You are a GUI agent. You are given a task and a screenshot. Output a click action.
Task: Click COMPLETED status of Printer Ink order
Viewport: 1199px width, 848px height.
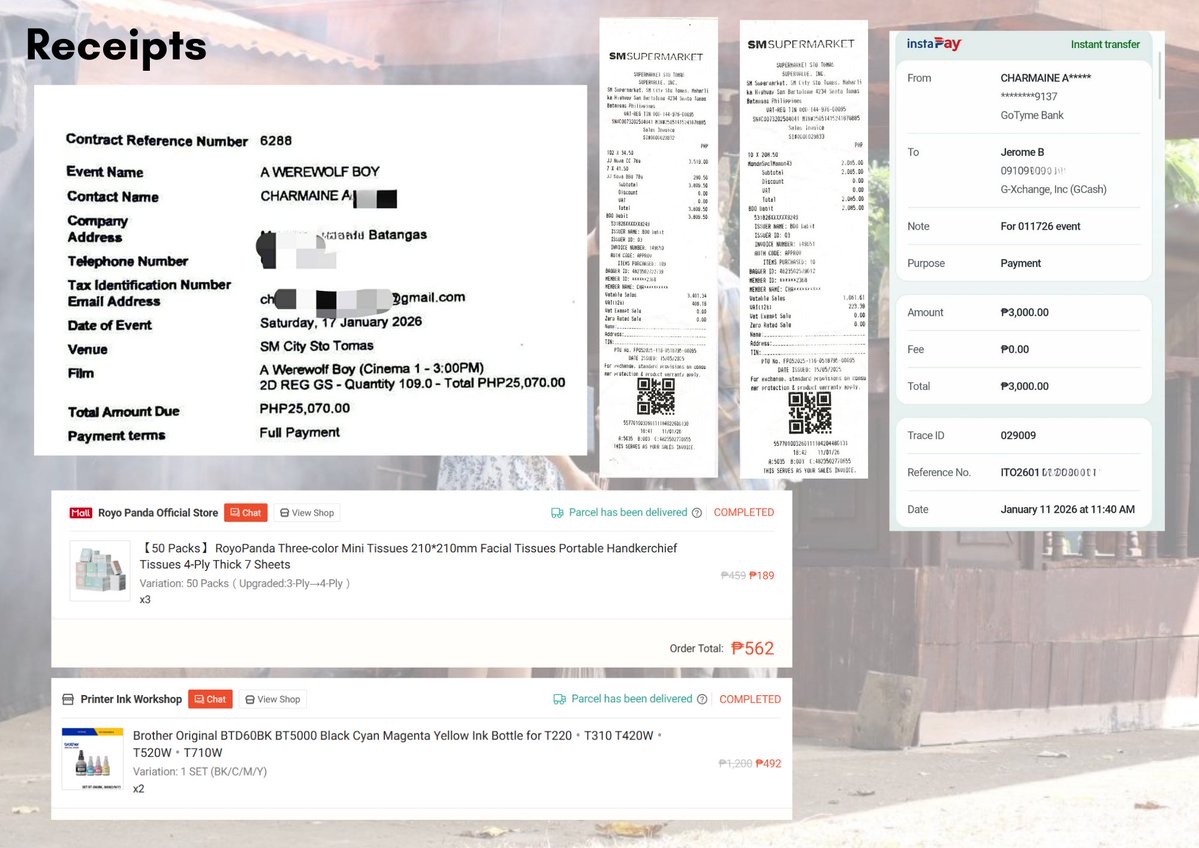coord(749,699)
